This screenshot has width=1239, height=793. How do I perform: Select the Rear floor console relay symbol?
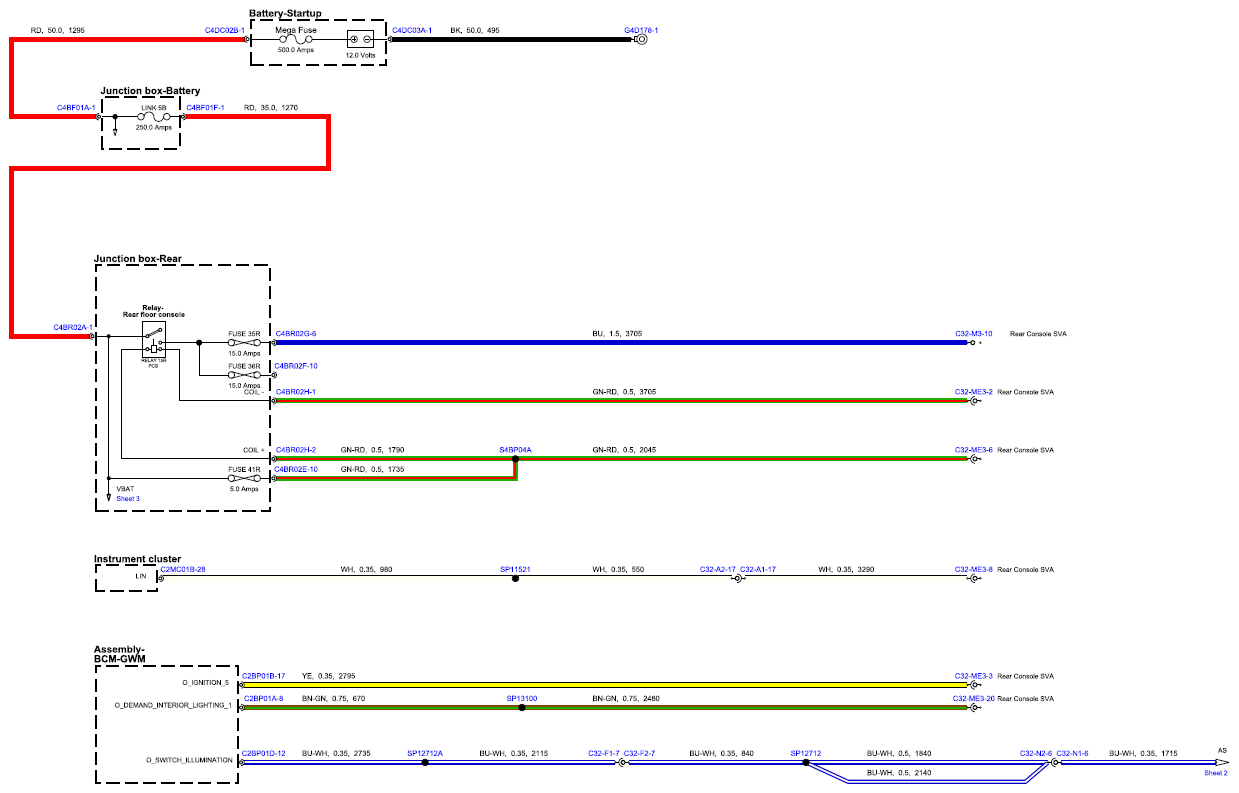[x=153, y=339]
